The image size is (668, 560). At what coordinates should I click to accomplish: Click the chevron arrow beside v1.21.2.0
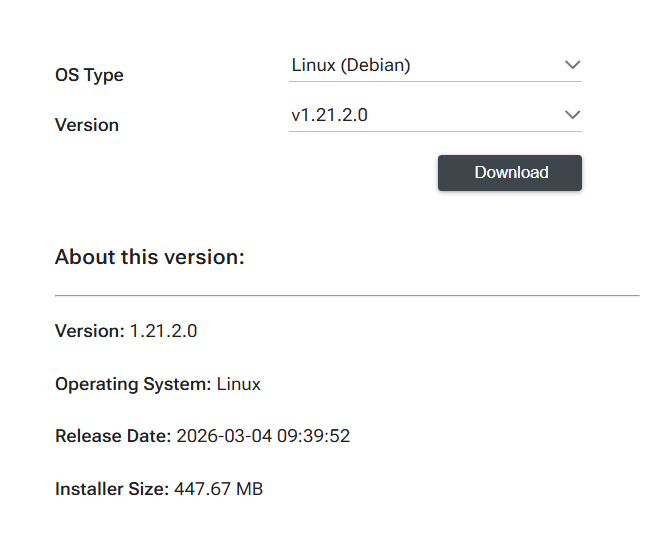(x=572, y=115)
